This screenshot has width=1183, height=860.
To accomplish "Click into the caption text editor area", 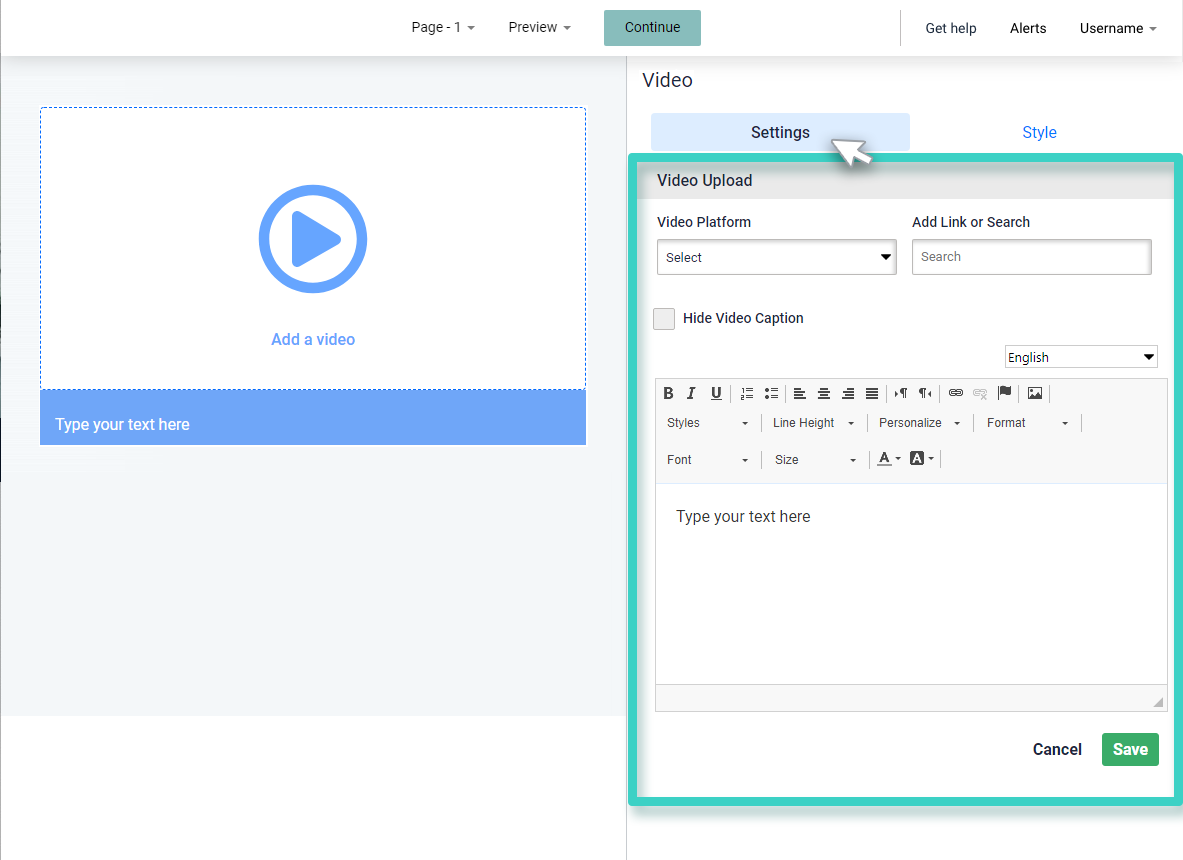I will point(911,585).
